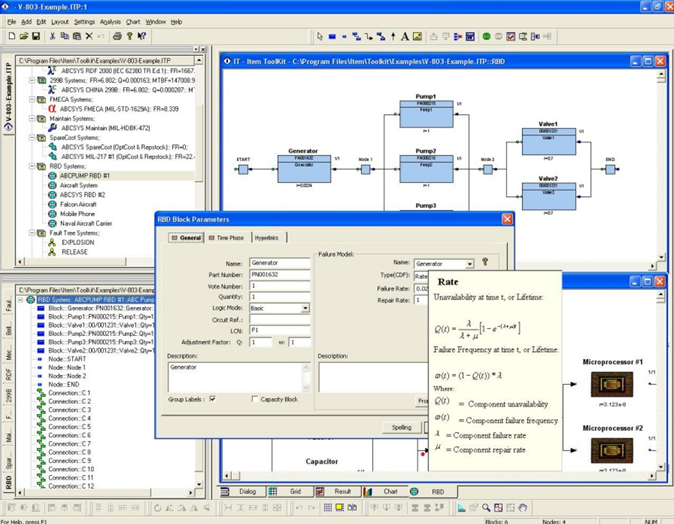Click the help icon beside failure model name

485,262
